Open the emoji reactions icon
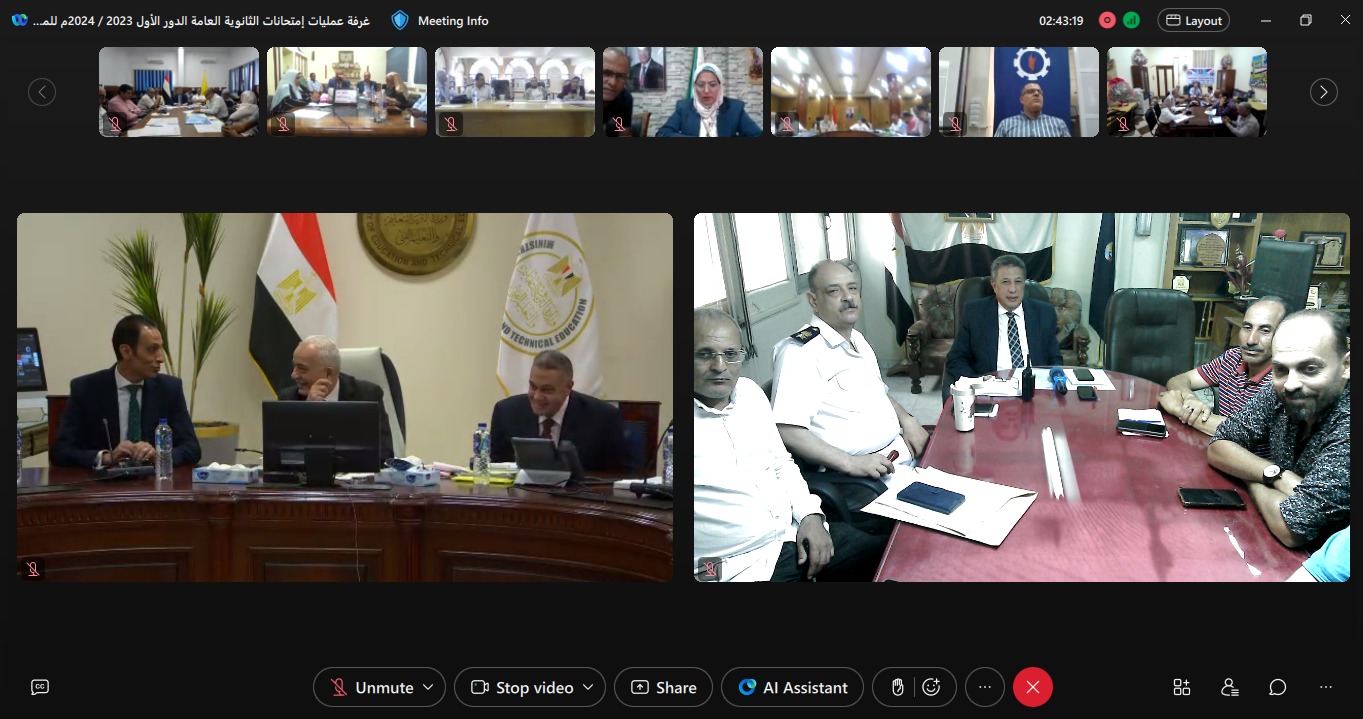Screen dimensions: 1363x719 point(932,687)
